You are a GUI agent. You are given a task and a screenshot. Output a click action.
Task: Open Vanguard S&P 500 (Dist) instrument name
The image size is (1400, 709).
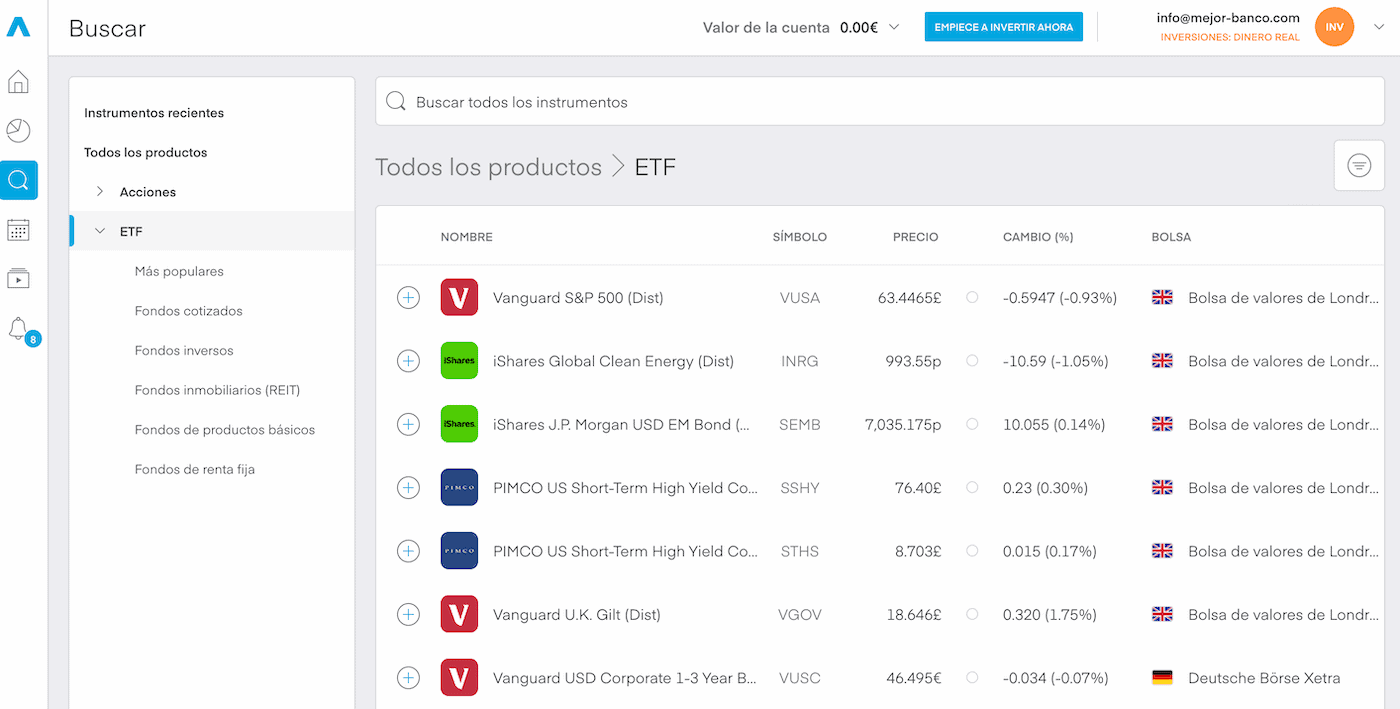(x=578, y=298)
